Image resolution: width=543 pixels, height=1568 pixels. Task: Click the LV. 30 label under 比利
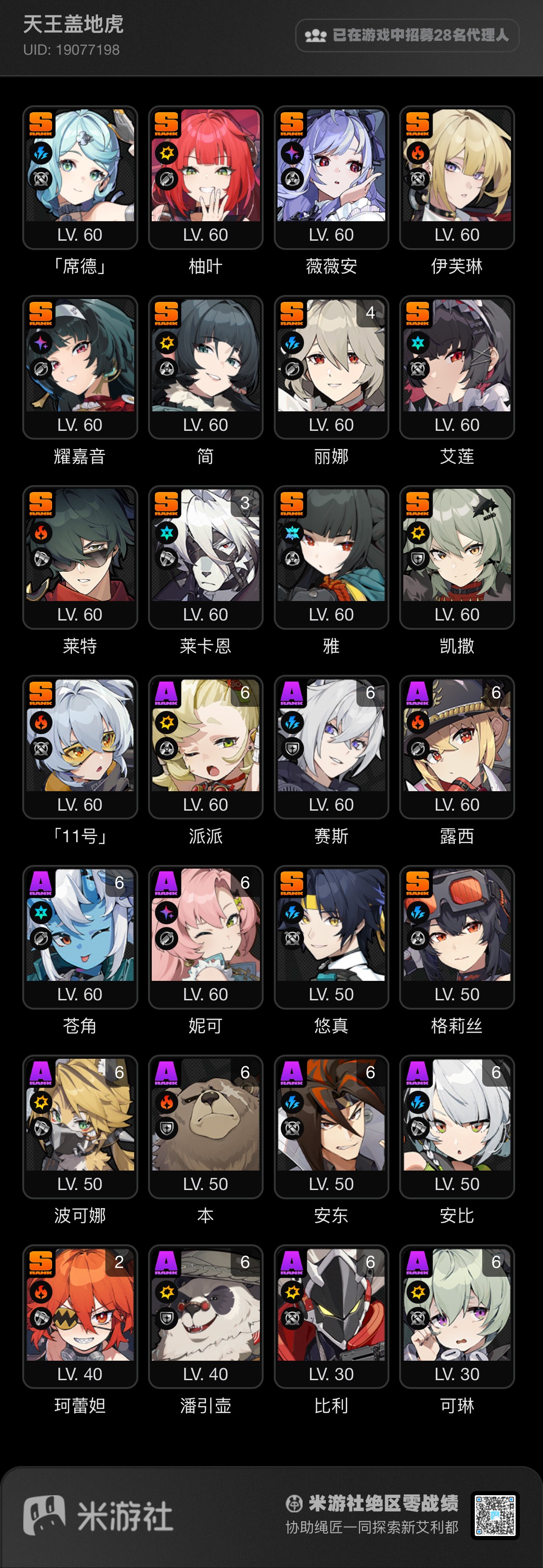click(x=331, y=1374)
